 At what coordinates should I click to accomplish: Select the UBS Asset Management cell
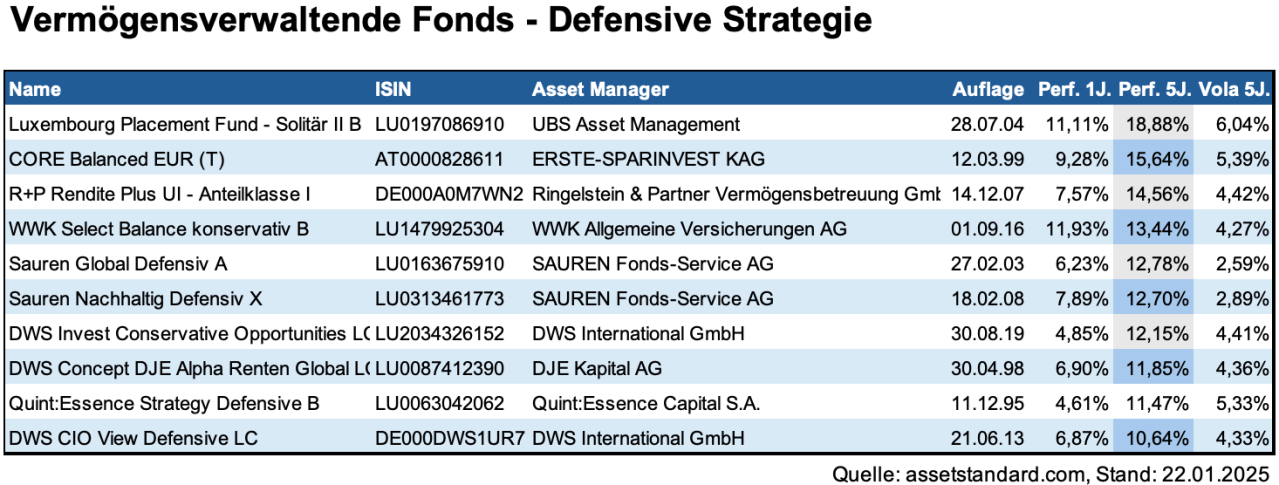(636, 124)
